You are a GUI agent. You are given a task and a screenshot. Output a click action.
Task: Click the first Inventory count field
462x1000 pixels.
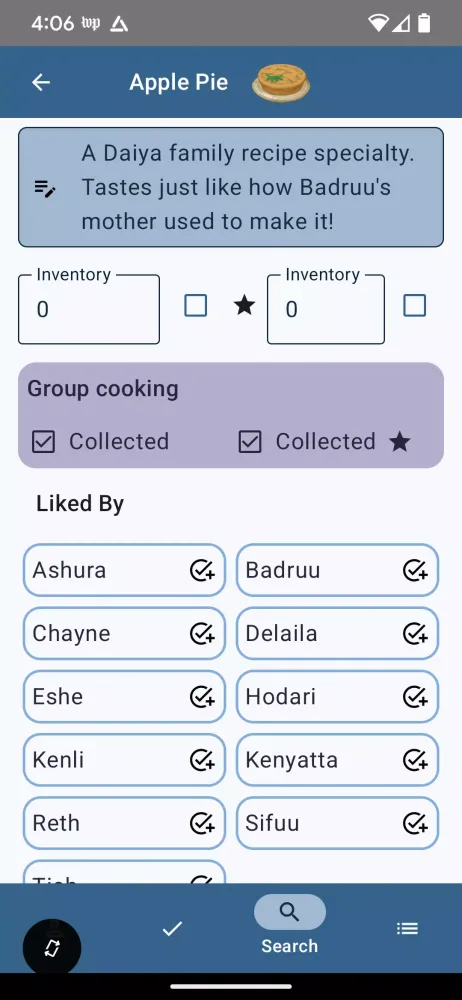(x=89, y=310)
